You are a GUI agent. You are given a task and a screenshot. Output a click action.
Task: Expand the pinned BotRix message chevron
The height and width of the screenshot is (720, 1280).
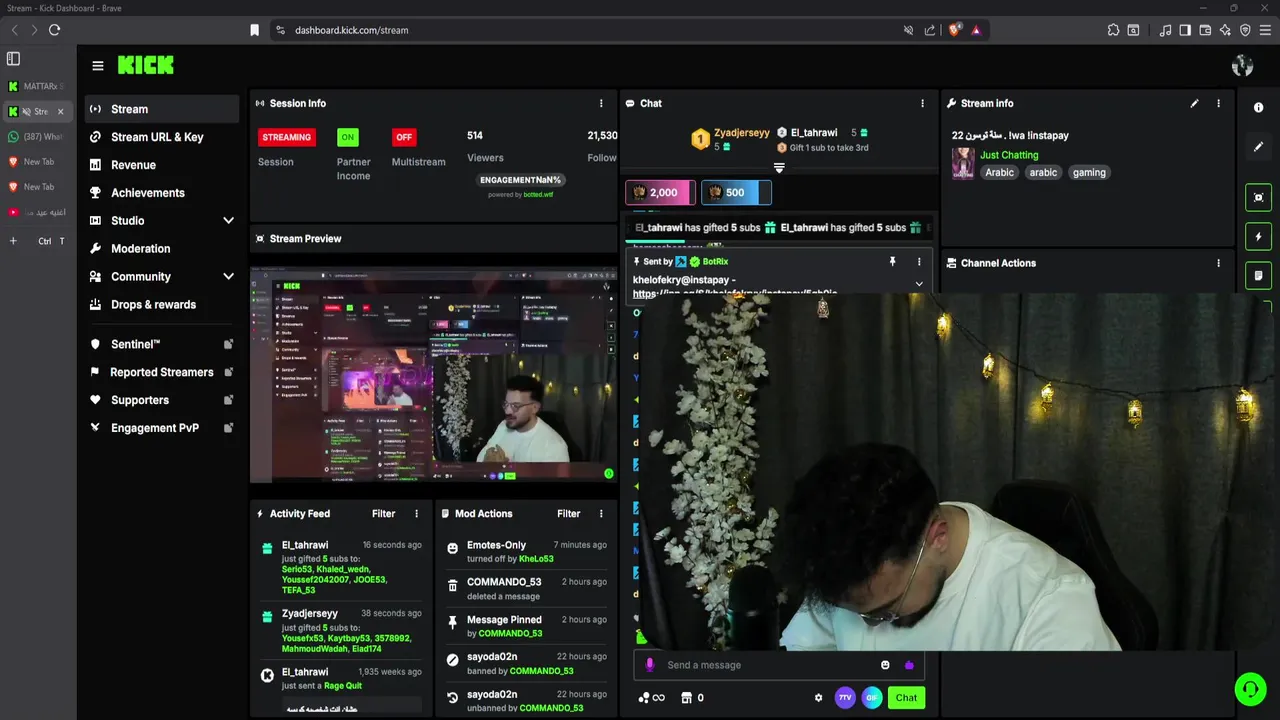click(919, 284)
